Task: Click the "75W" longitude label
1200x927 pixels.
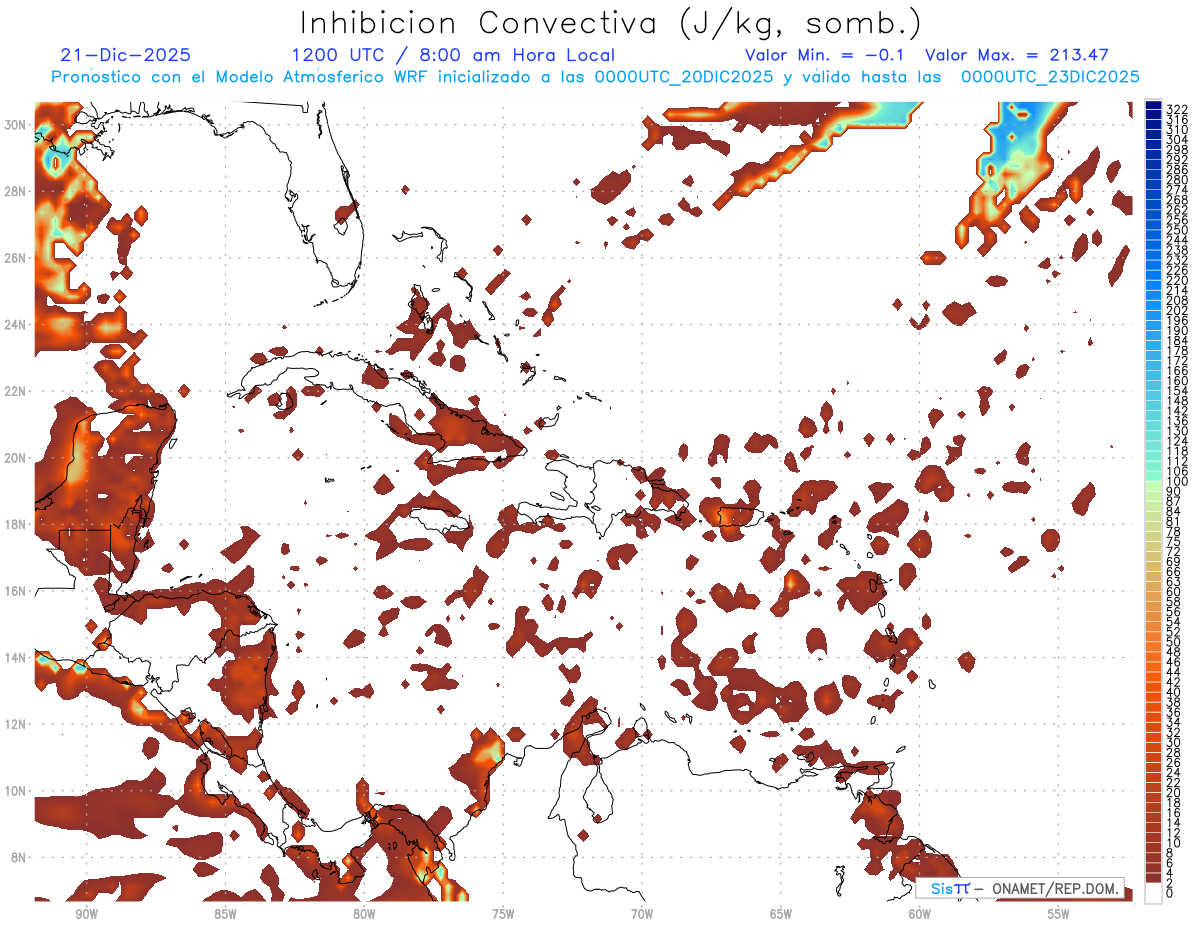Action: pyautogui.click(x=502, y=914)
